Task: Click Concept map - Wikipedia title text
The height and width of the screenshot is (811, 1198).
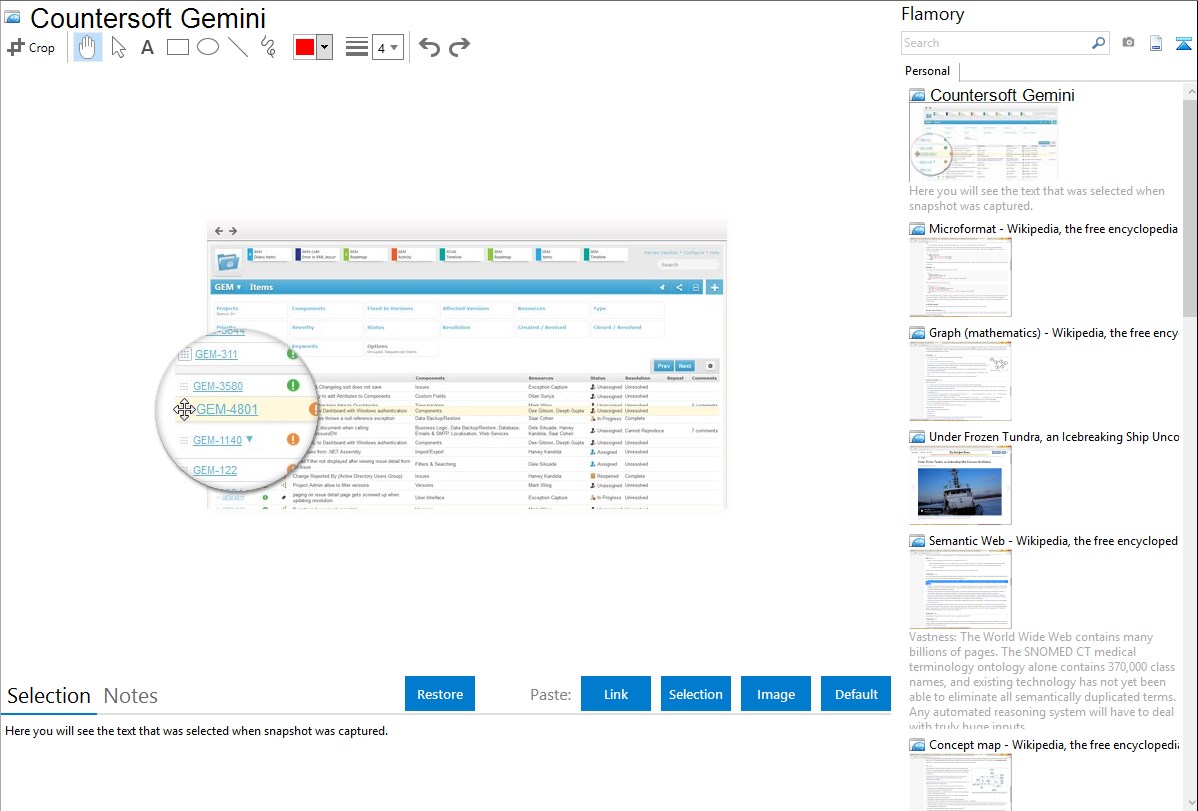Action: pos(1054,744)
